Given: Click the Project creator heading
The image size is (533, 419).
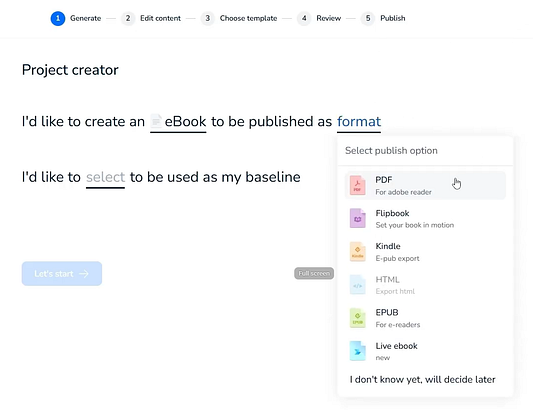Looking at the screenshot, I should pos(70,70).
